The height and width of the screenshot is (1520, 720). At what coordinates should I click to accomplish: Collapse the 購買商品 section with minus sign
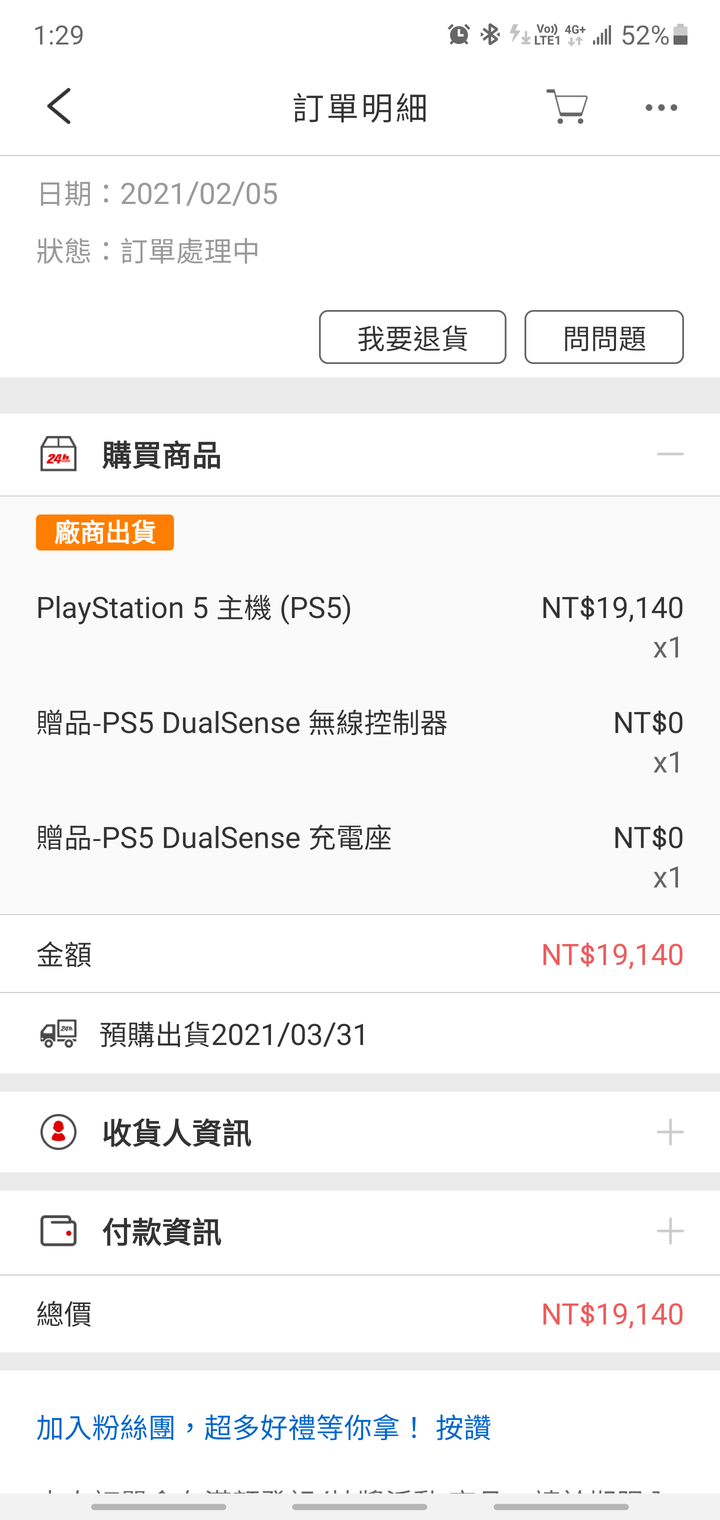click(x=670, y=455)
